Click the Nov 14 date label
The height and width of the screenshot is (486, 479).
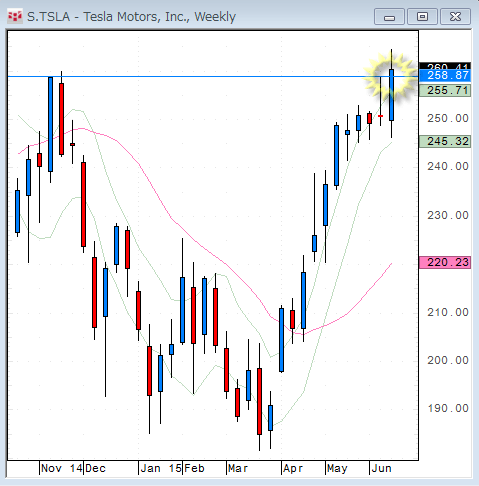click(x=62, y=468)
